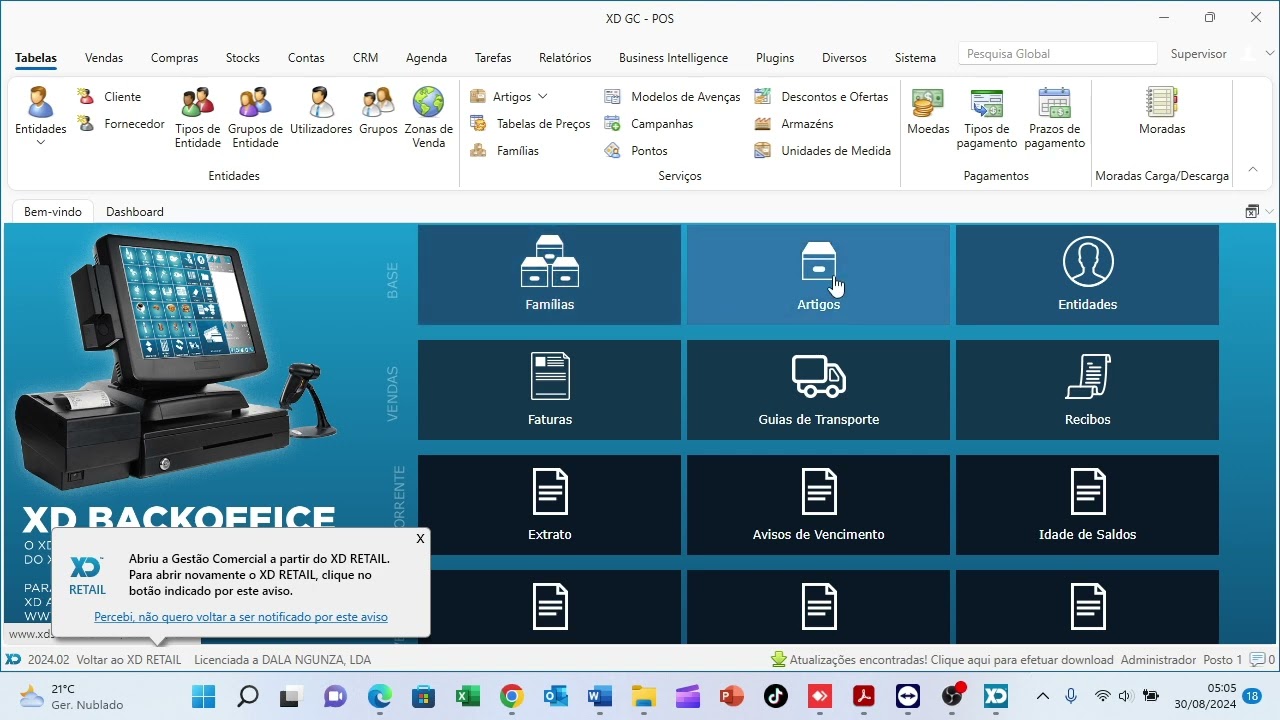Open the Recibos tile
Screen dimensions: 1280x720
[1087, 390]
